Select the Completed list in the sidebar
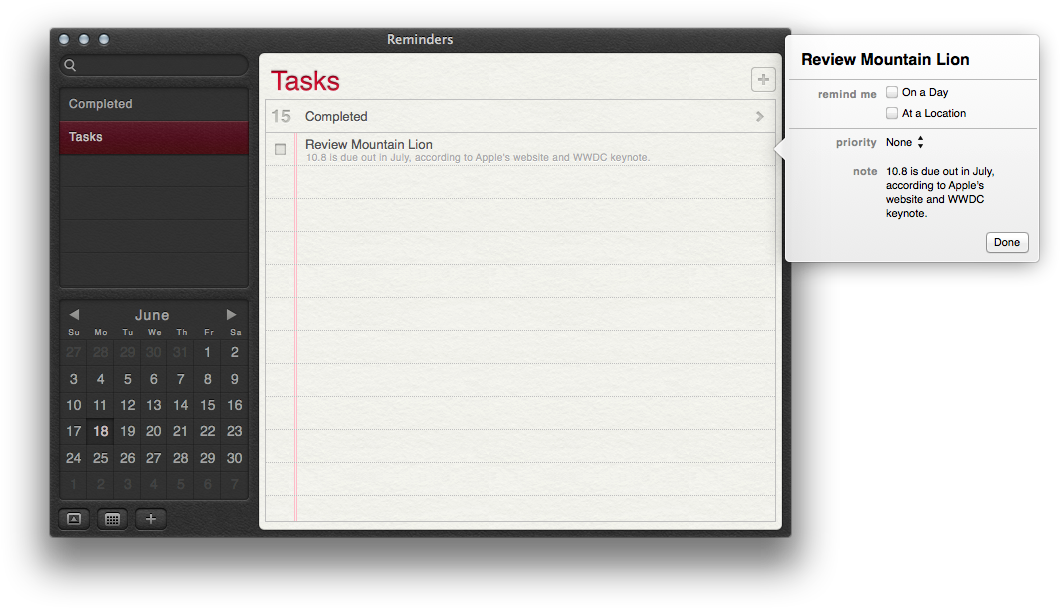 [x=154, y=104]
